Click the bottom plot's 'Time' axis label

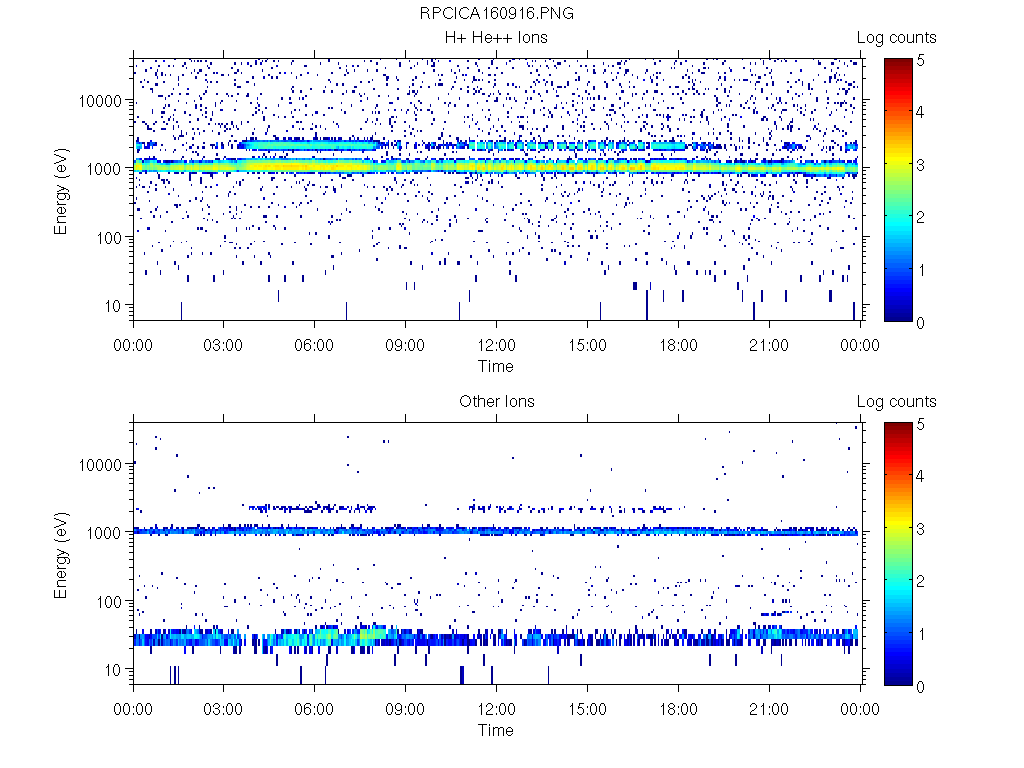(496, 730)
